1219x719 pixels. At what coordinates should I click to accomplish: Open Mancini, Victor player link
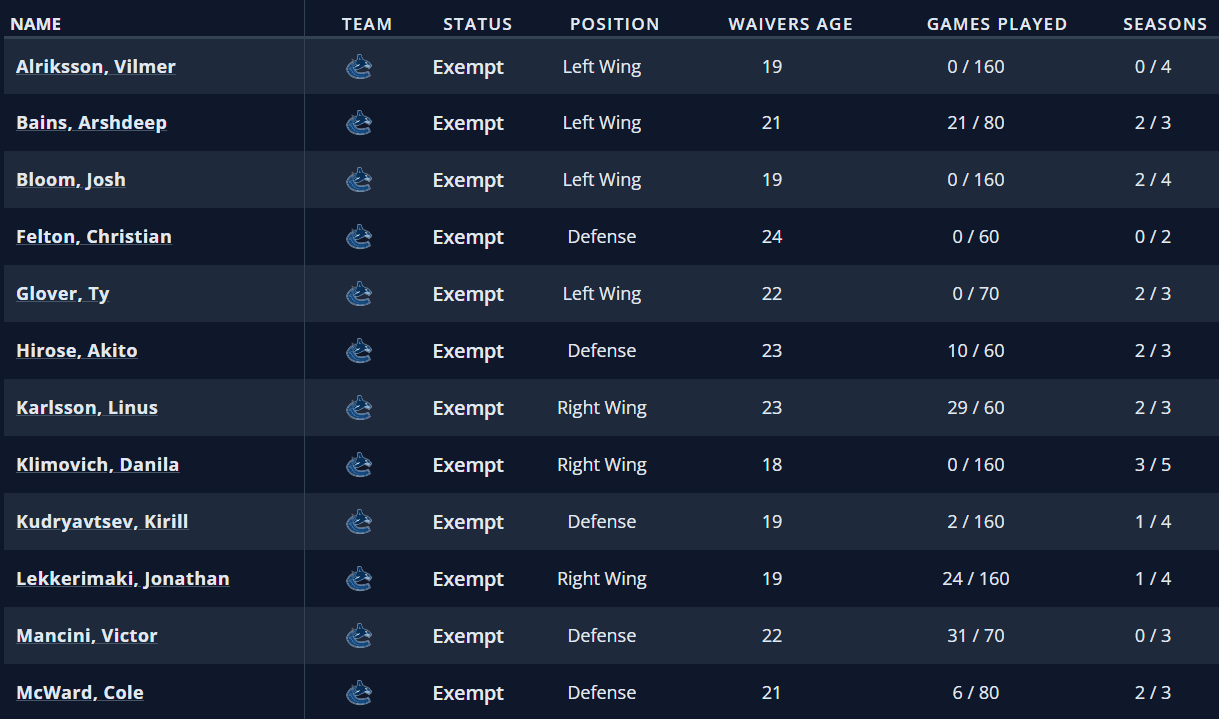tap(87, 636)
